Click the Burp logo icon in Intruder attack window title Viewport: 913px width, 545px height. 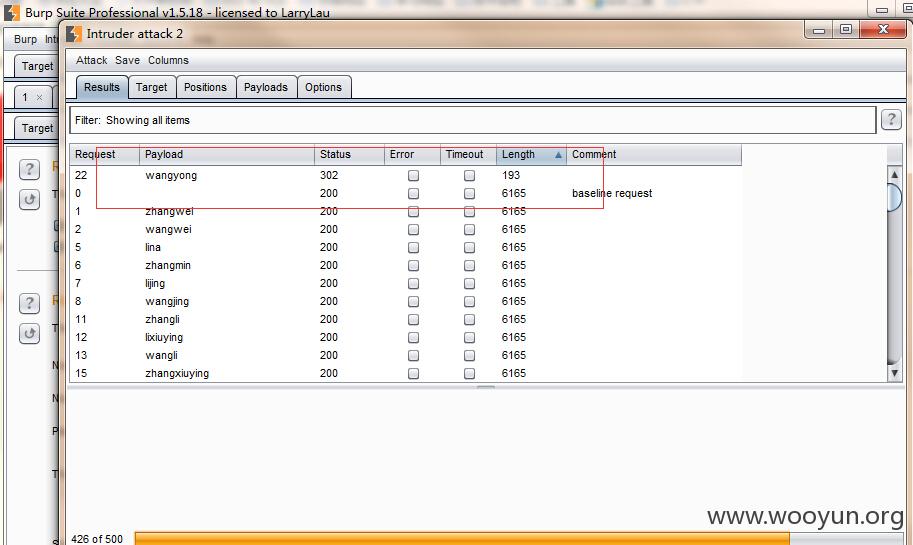click(74, 34)
